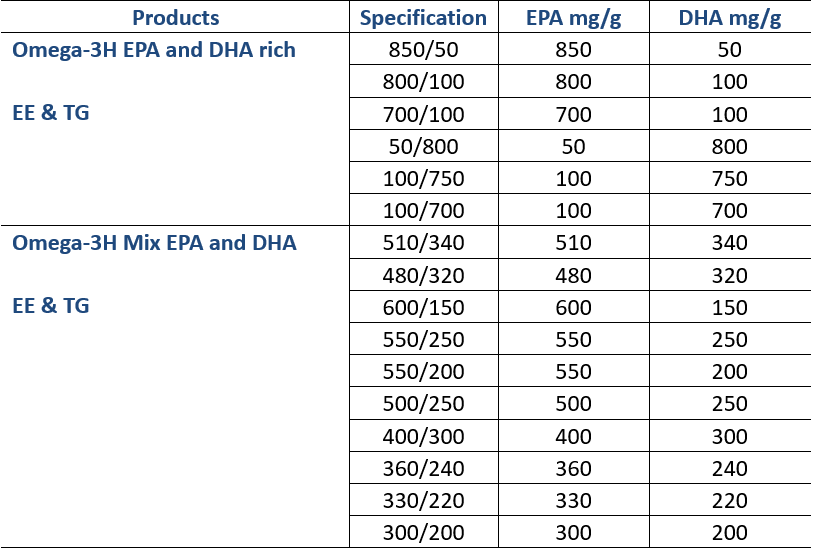
Task: Select the 300/200 specification cell
Action: 423,532
